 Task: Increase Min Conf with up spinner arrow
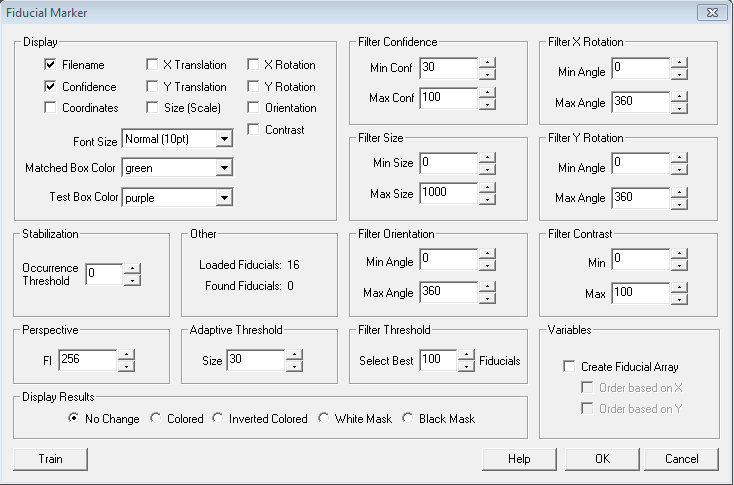487,63
